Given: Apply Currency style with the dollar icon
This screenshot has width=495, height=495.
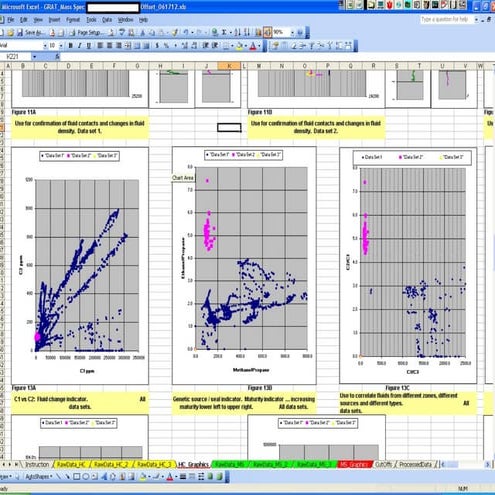Looking at the screenshot, I should (157, 46).
